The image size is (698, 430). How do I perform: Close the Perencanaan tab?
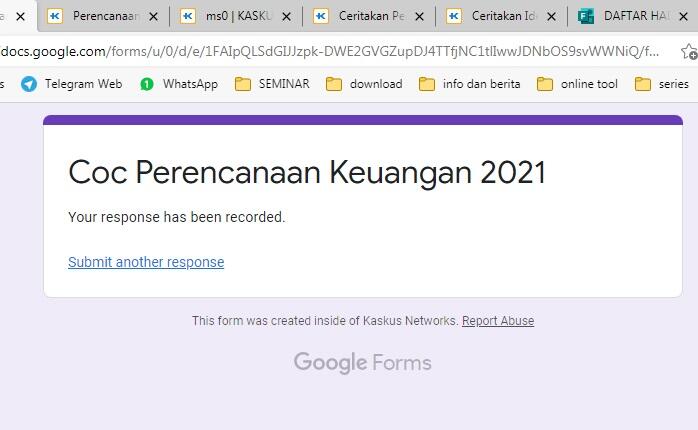(x=153, y=17)
